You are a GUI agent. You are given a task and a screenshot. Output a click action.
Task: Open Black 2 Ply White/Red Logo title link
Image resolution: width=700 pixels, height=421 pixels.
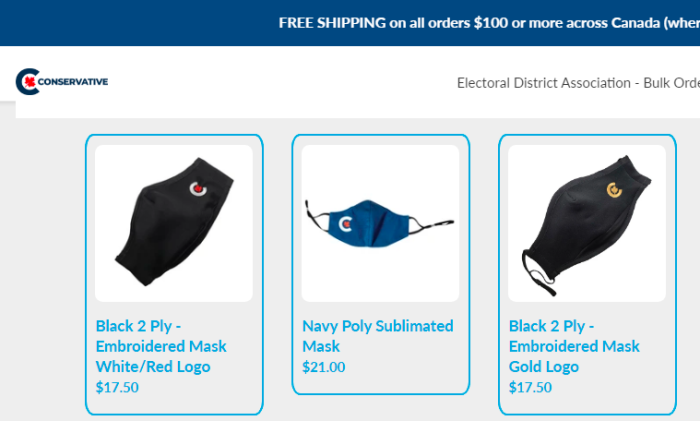pyautogui.click(x=161, y=346)
